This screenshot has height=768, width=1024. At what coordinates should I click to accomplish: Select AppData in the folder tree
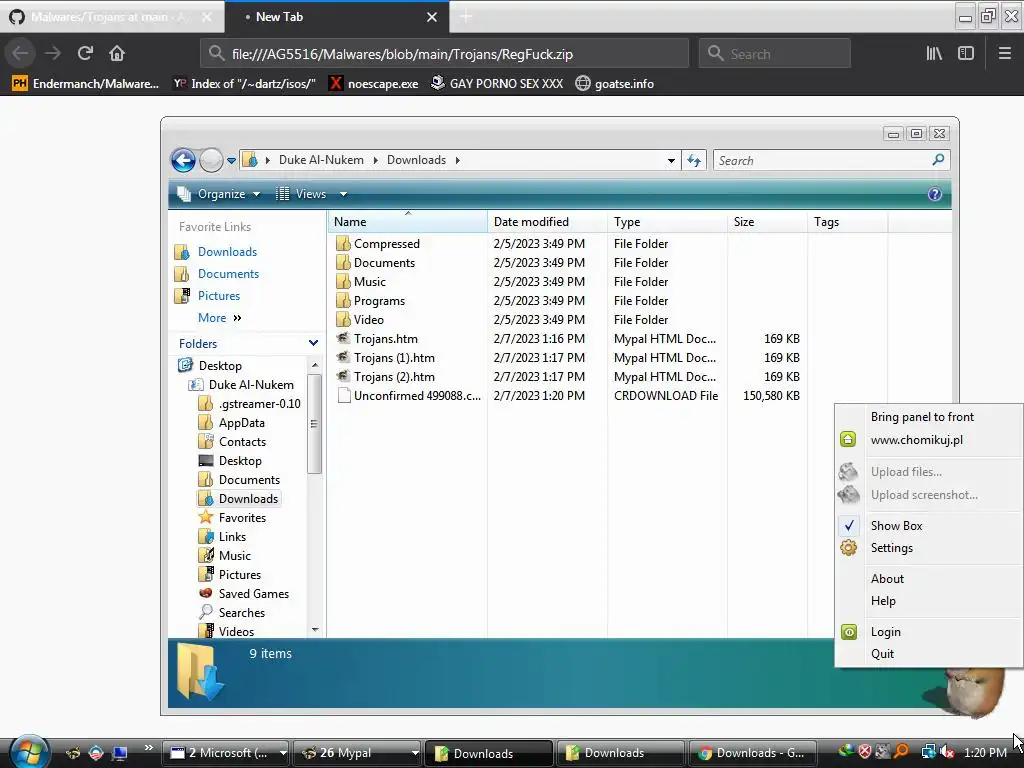coord(241,423)
